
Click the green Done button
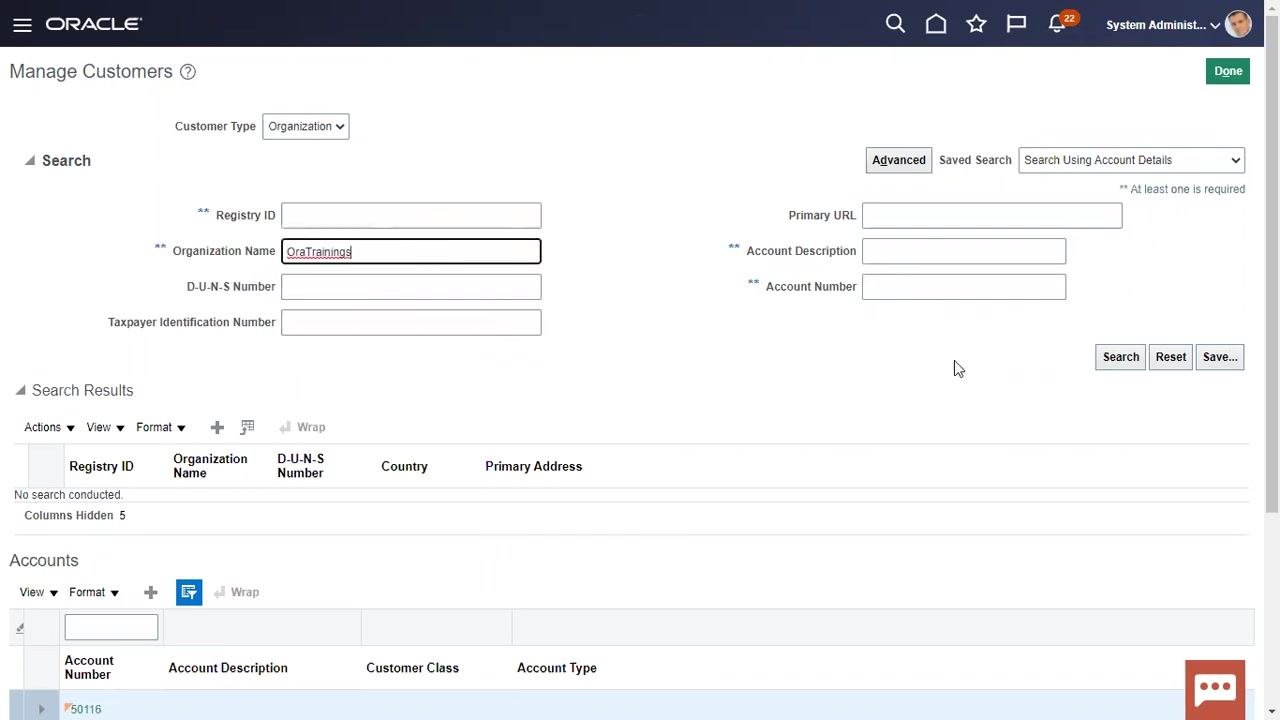1228,71
